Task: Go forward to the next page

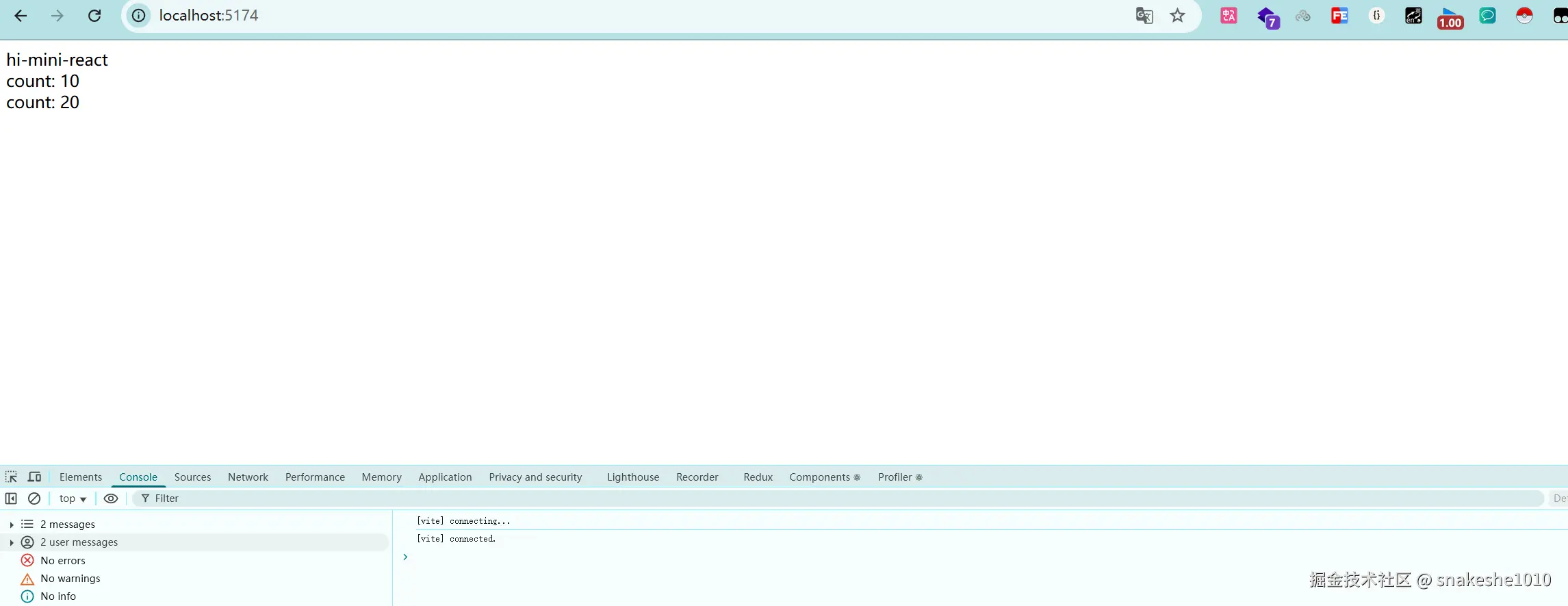Action: click(x=57, y=16)
